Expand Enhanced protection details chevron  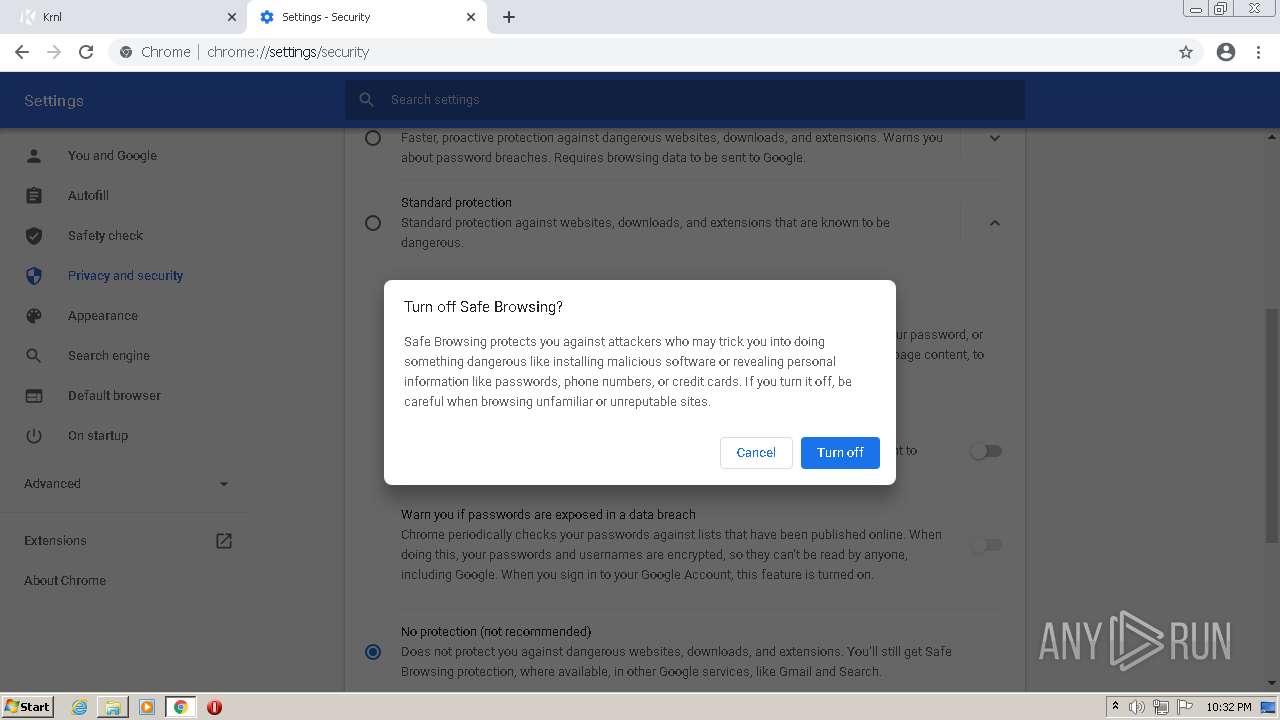click(x=994, y=138)
